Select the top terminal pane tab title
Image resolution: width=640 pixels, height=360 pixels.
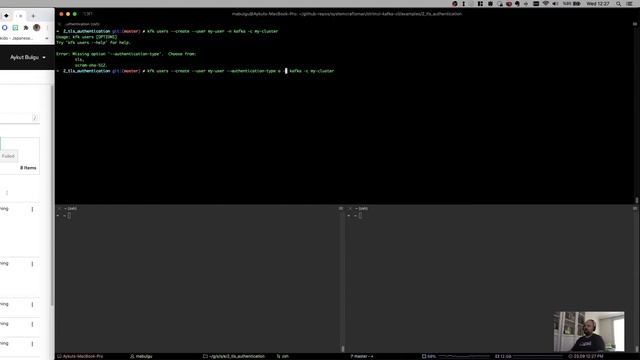(x=82, y=24)
